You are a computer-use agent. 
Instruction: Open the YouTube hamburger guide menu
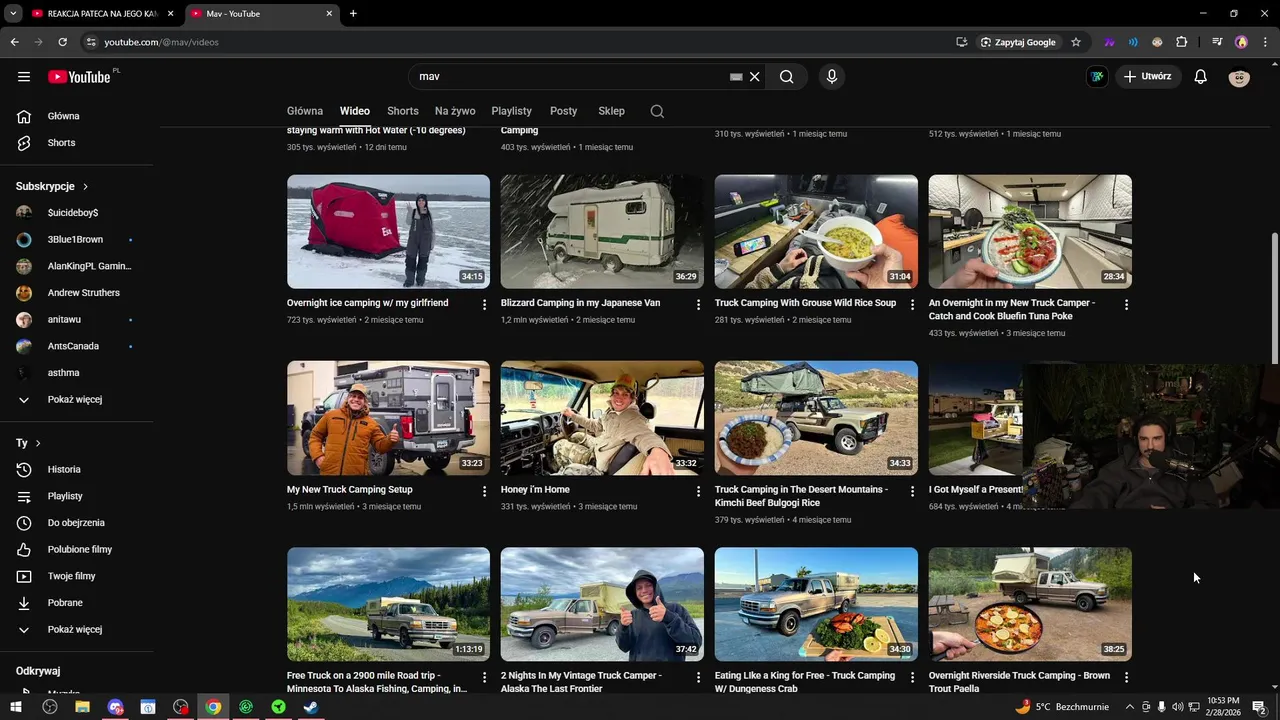[x=24, y=77]
